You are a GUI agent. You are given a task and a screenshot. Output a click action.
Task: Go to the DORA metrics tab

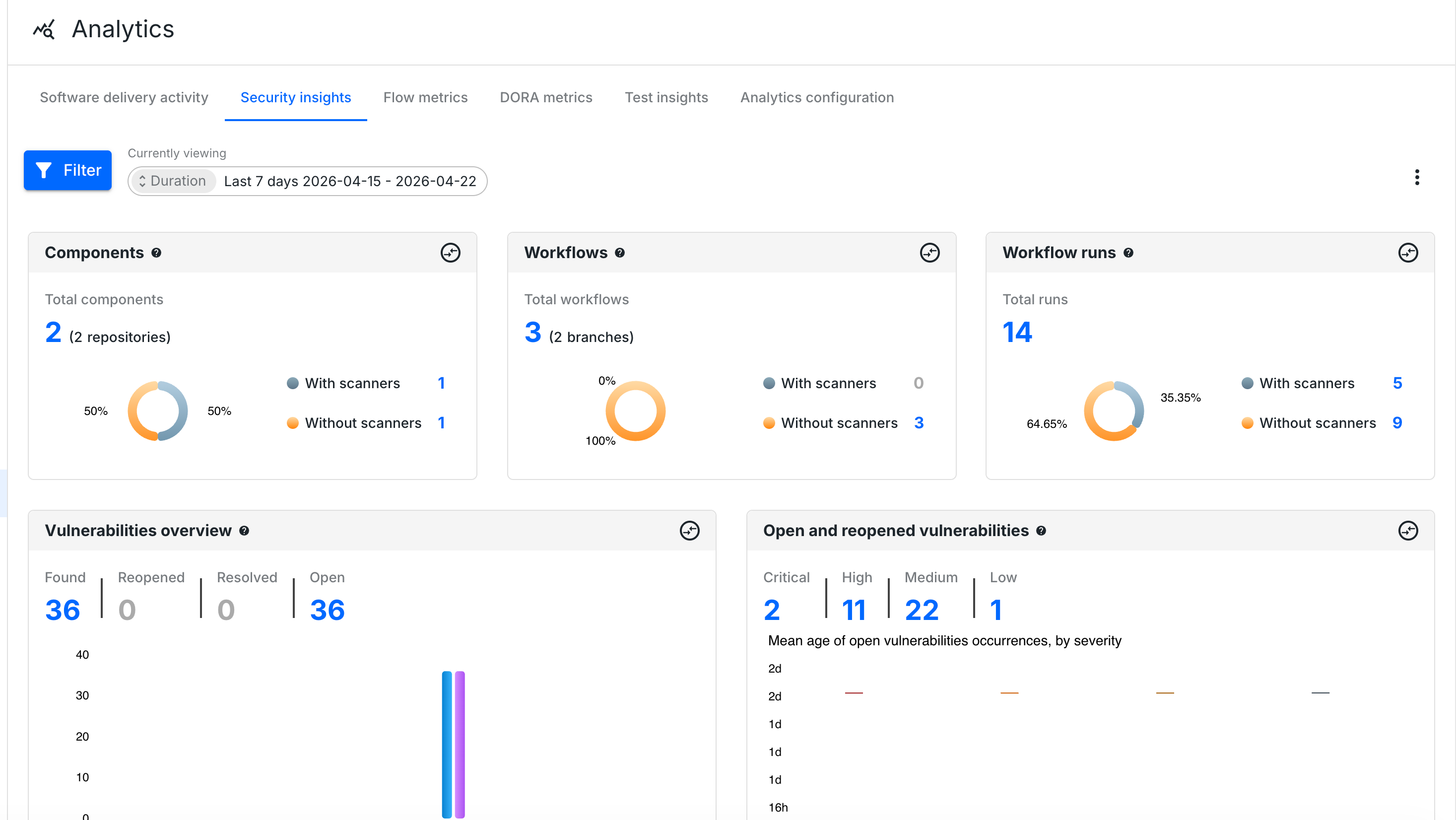point(545,97)
